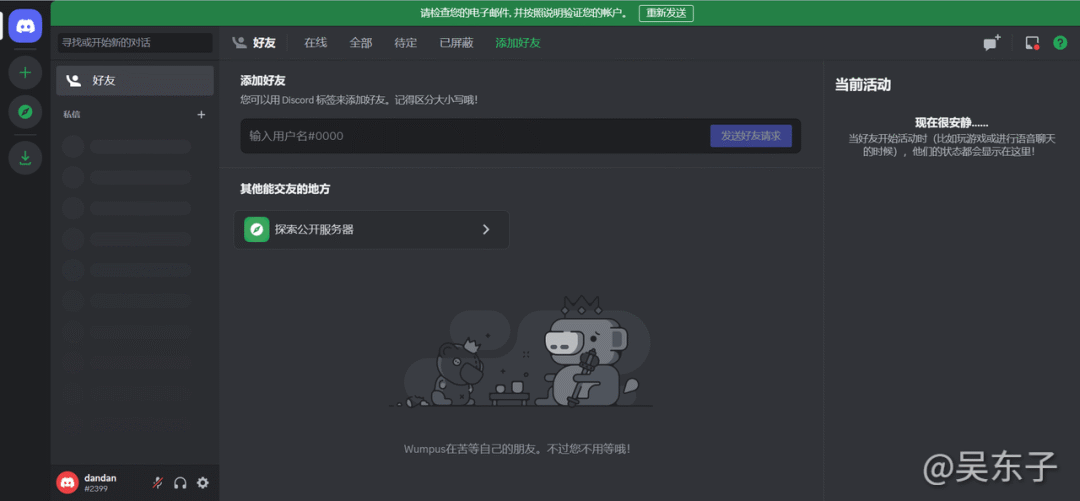This screenshot has height=501, width=1080.
Task: Click the green compass icon beside 探索公开服务器
Action: pyautogui.click(x=256, y=229)
